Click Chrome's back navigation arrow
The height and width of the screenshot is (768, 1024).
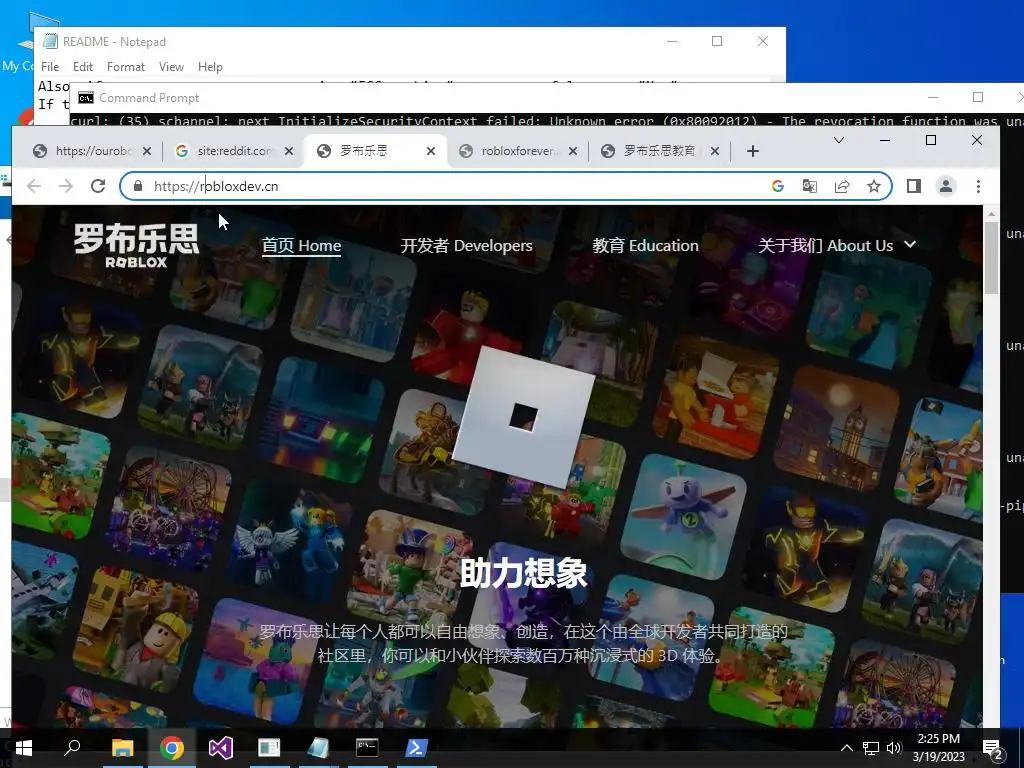(34, 186)
